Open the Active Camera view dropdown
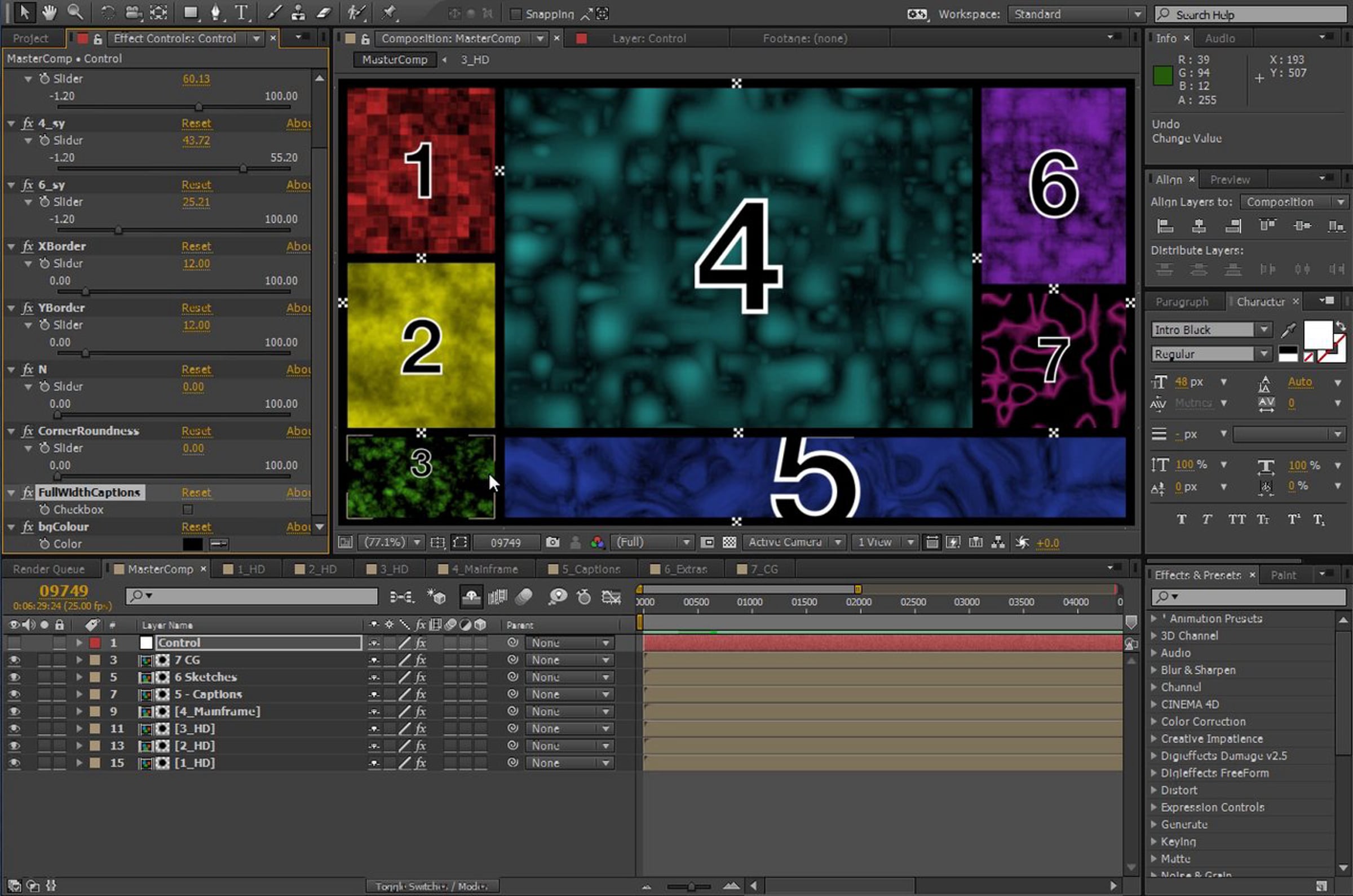This screenshot has width=1353, height=896. [x=793, y=542]
